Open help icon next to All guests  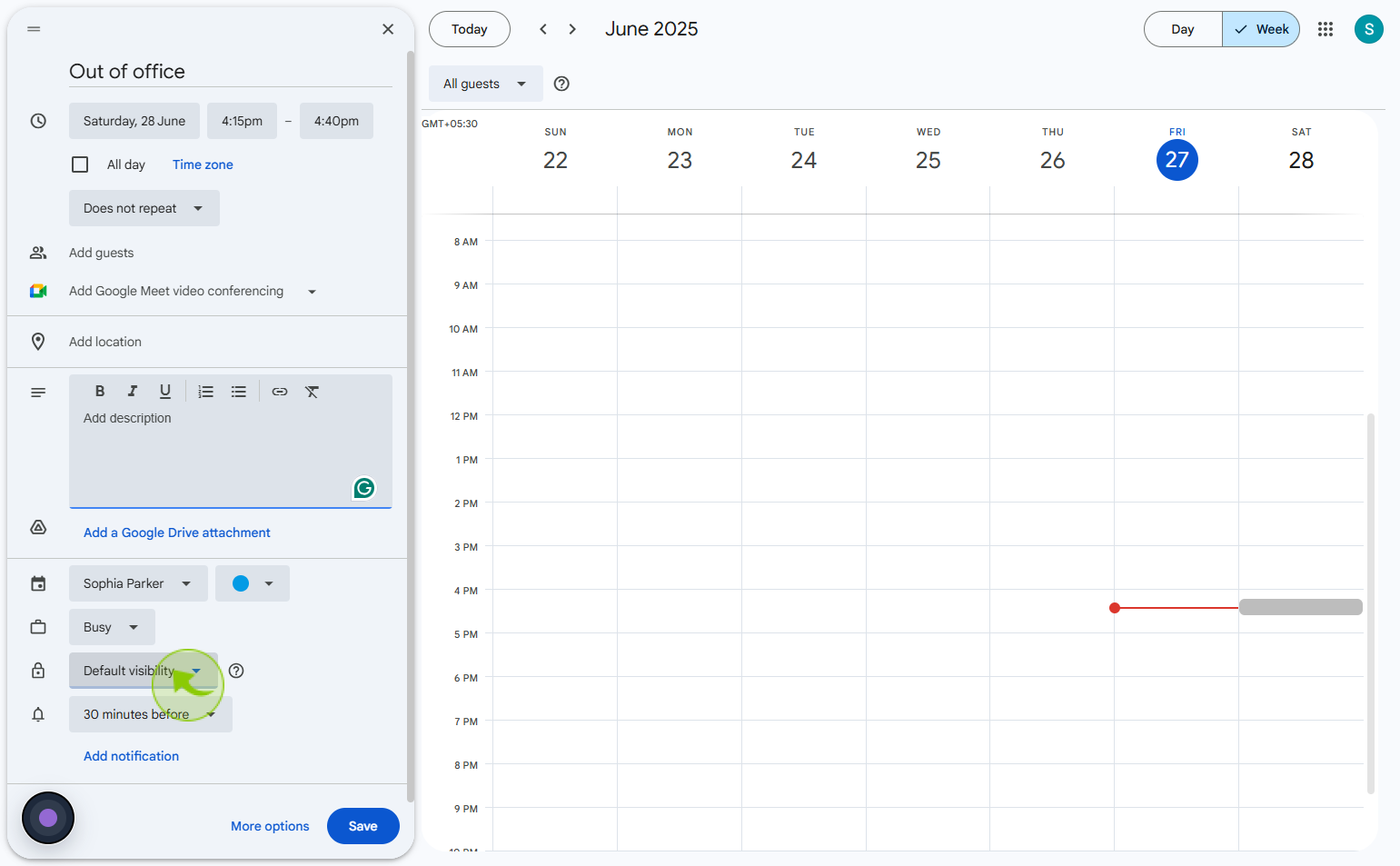tap(561, 84)
